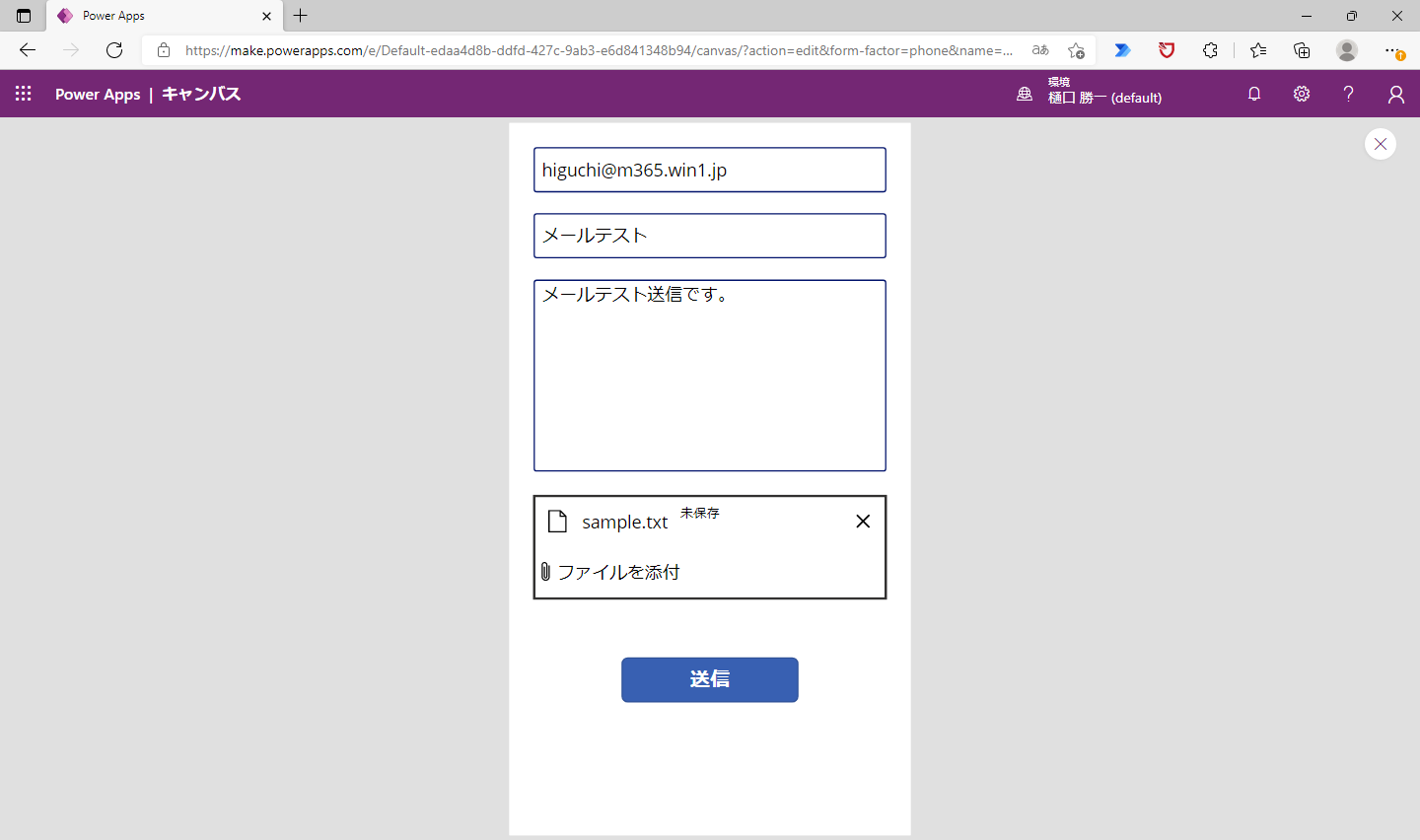Open browser settings and more menu
Image resolution: width=1420 pixels, height=840 pixels.
click(1392, 50)
